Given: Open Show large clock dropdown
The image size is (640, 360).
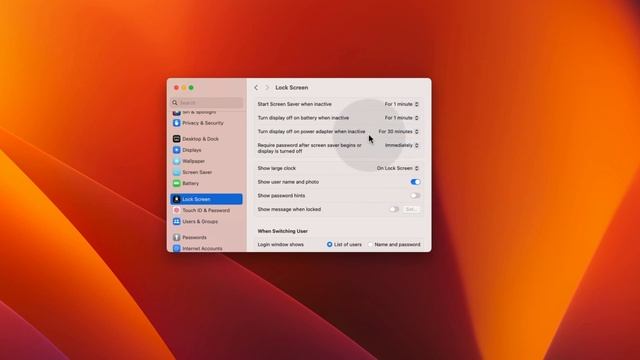Looking at the screenshot, I should pyautogui.click(x=398, y=168).
